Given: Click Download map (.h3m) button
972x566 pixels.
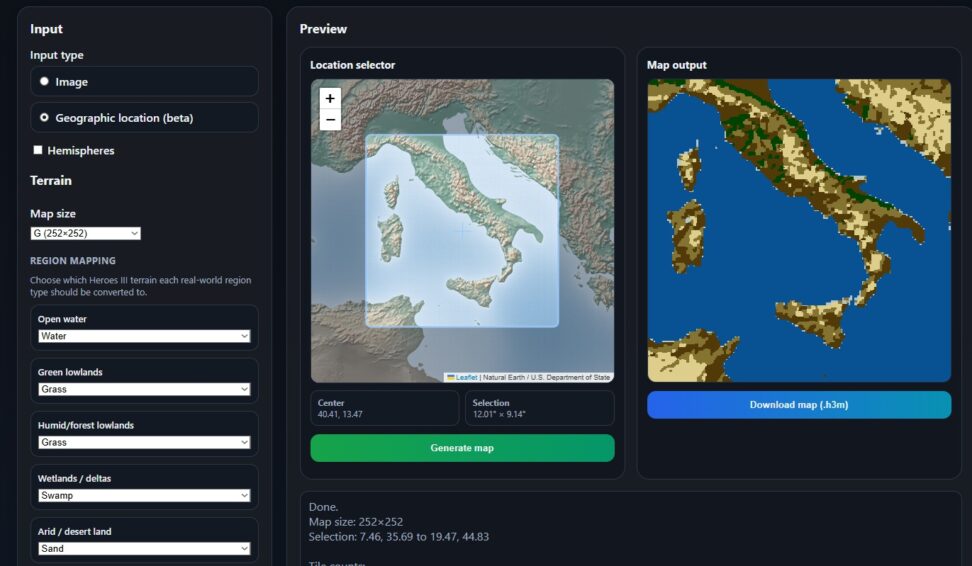Looking at the screenshot, I should tap(799, 405).
